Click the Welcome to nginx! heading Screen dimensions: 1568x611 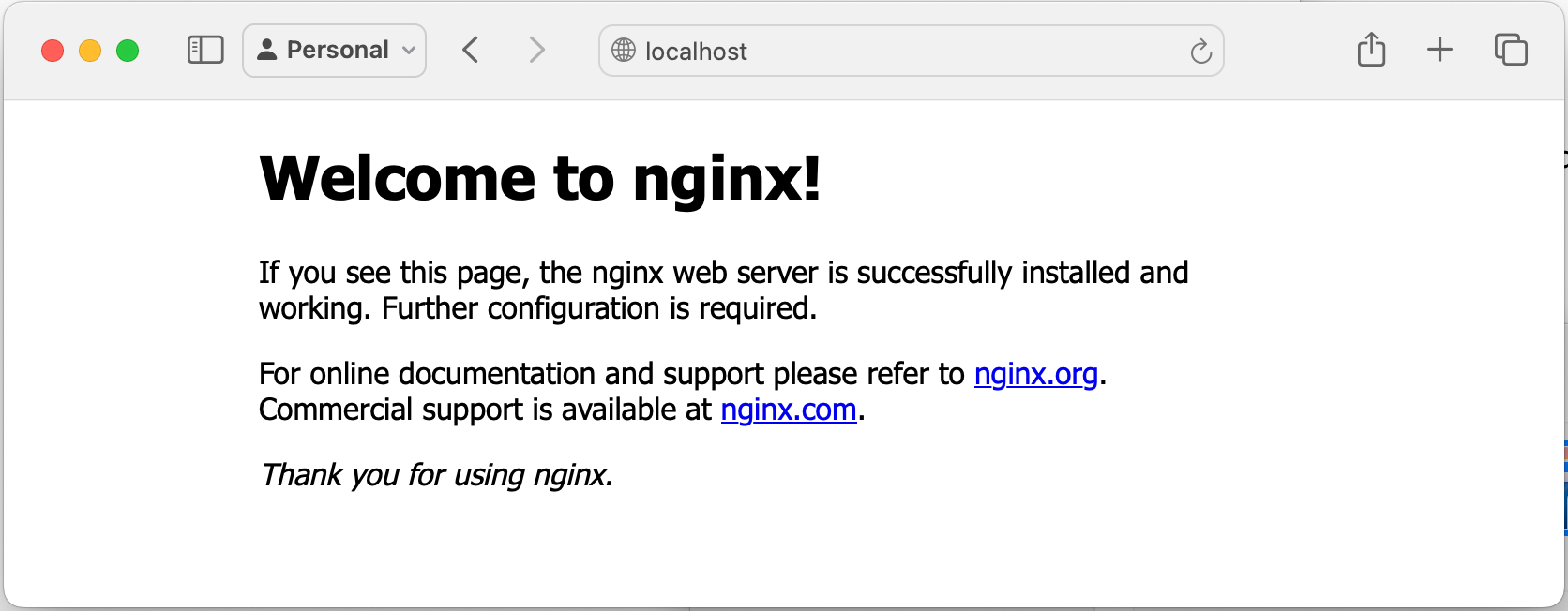click(540, 178)
